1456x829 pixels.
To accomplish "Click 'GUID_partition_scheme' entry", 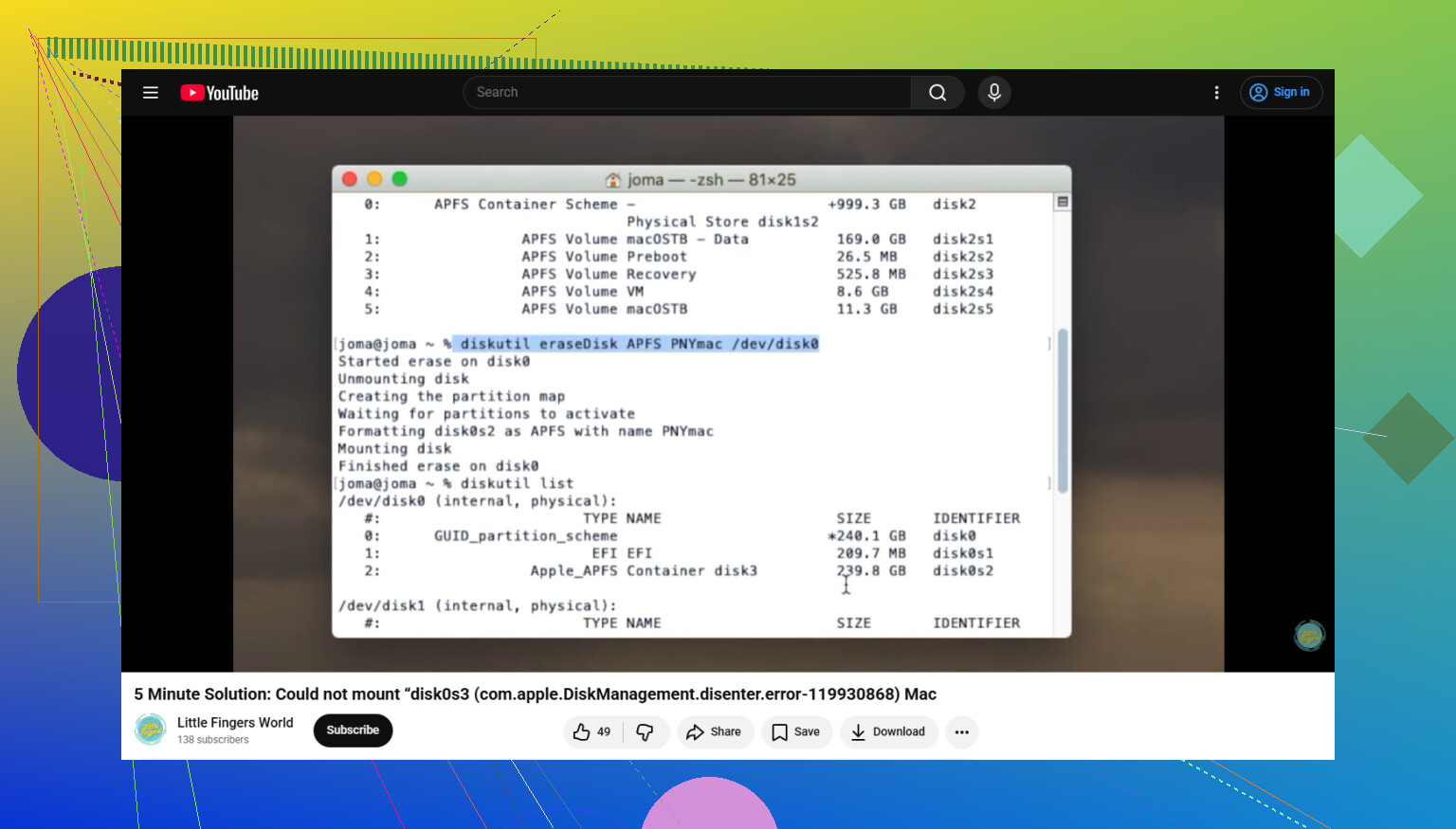I will tap(526, 536).
